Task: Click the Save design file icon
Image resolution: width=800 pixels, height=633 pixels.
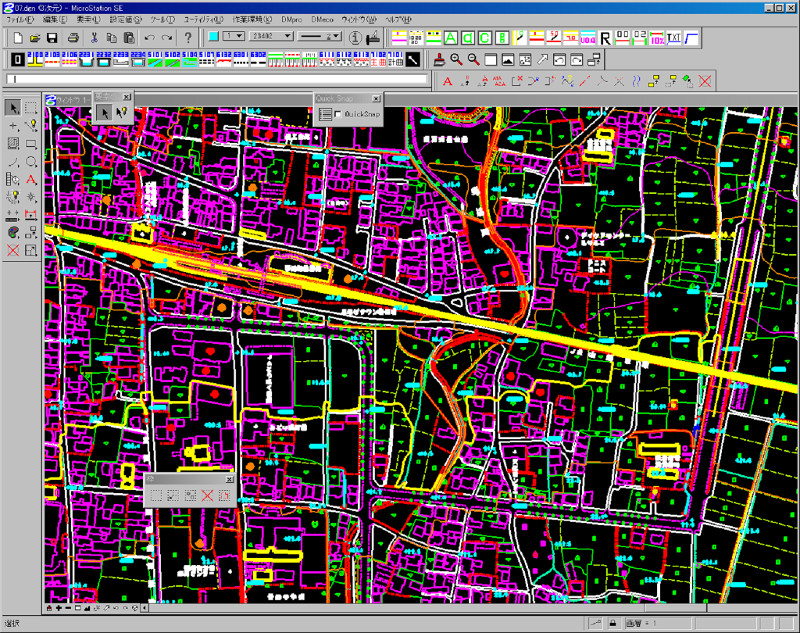Action: pyautogui.click(x=52, y=37)
